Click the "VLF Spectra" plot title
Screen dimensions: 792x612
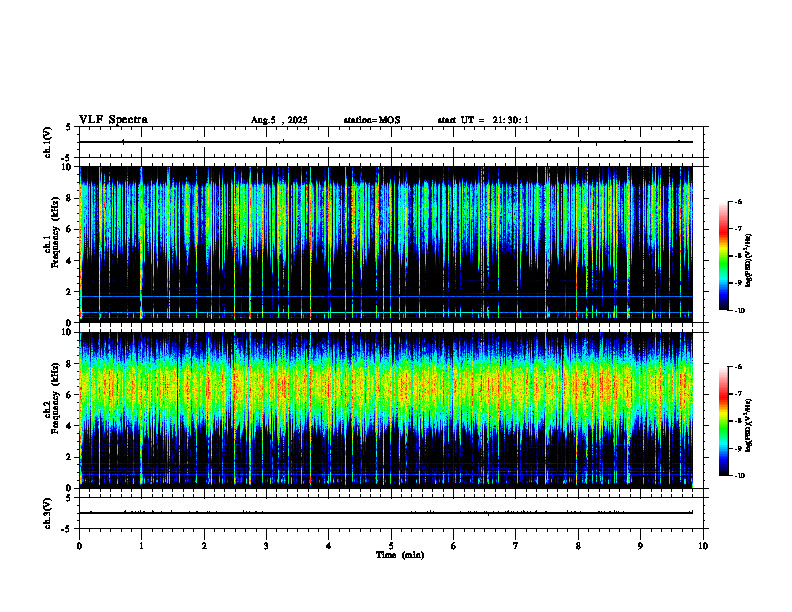tap(113, 120)
